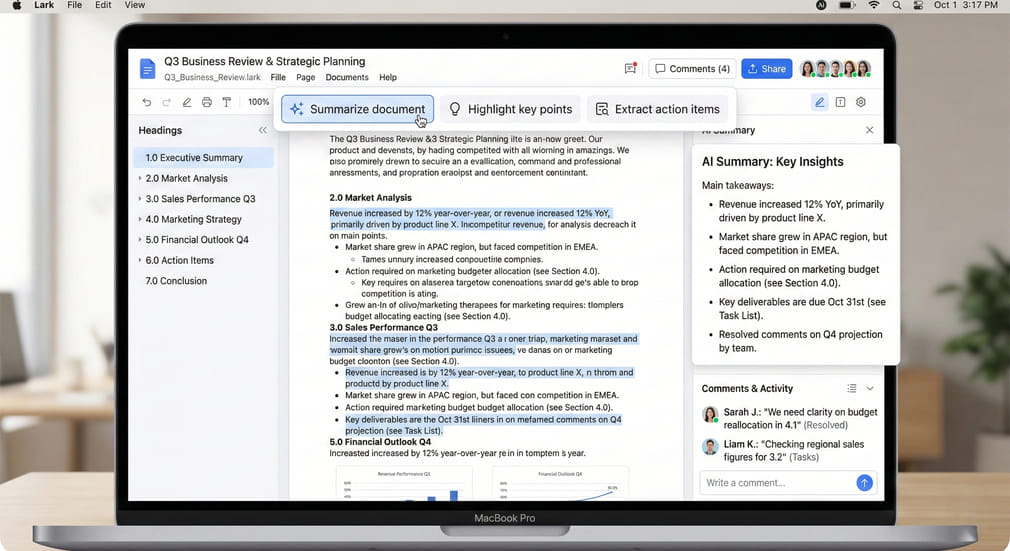Open the 100% zoom level dropdown
This screenshot has width=1010, height=551.
tap(258, 102)
